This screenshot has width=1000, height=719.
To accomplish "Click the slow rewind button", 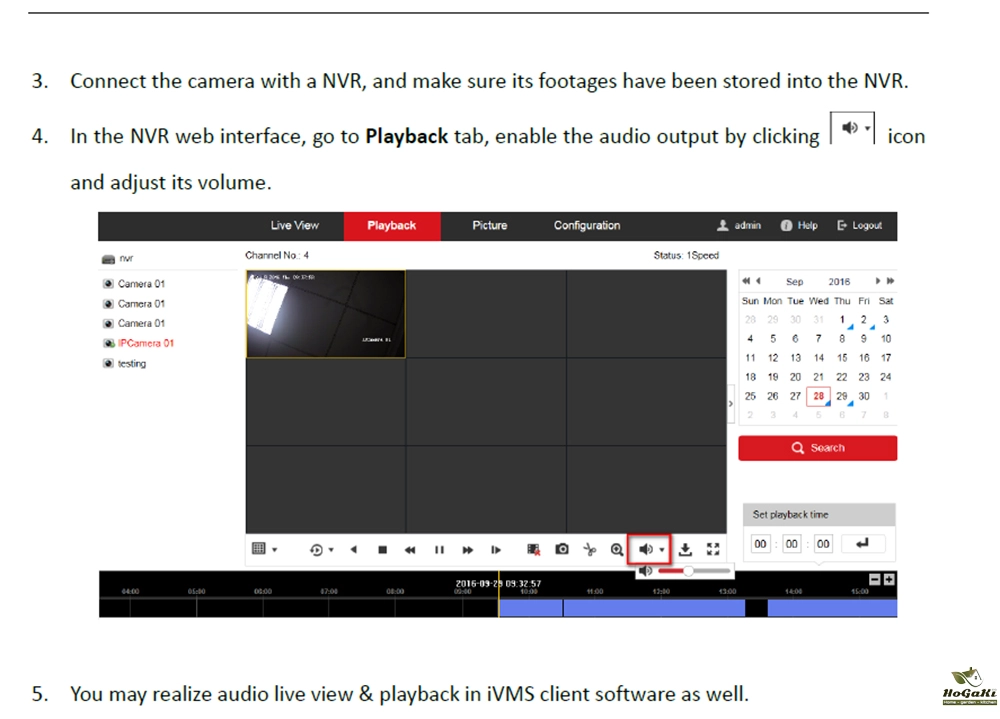I will click(x=410, y=549).
